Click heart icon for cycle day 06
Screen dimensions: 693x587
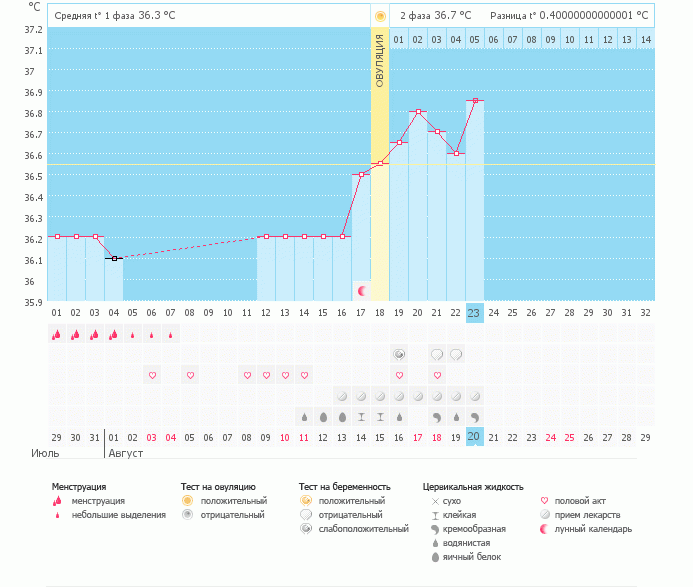tap(152, 375)
